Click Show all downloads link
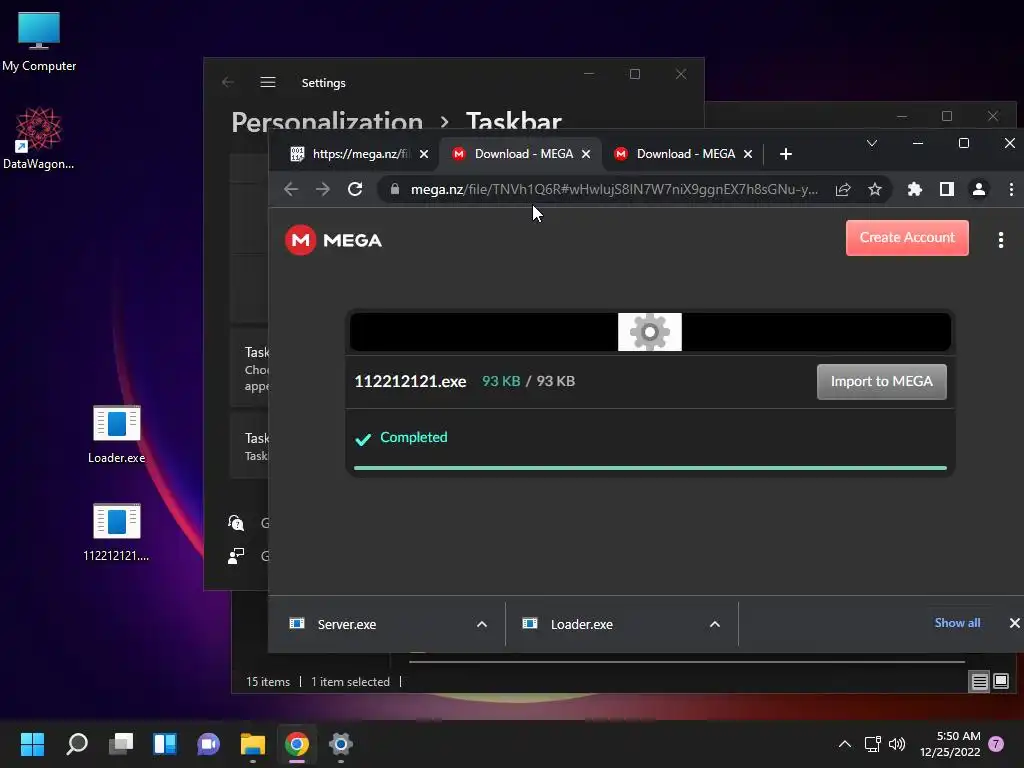This screenshot has width=1024, height=768. (957, 623)
